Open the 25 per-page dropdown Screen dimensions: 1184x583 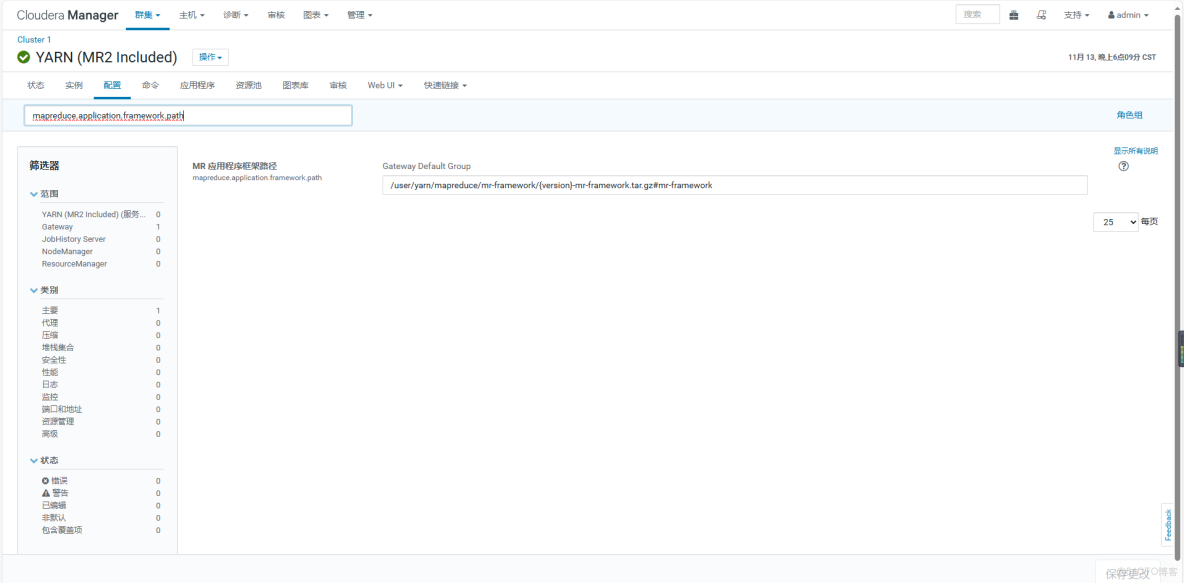tap(1115, 221)
